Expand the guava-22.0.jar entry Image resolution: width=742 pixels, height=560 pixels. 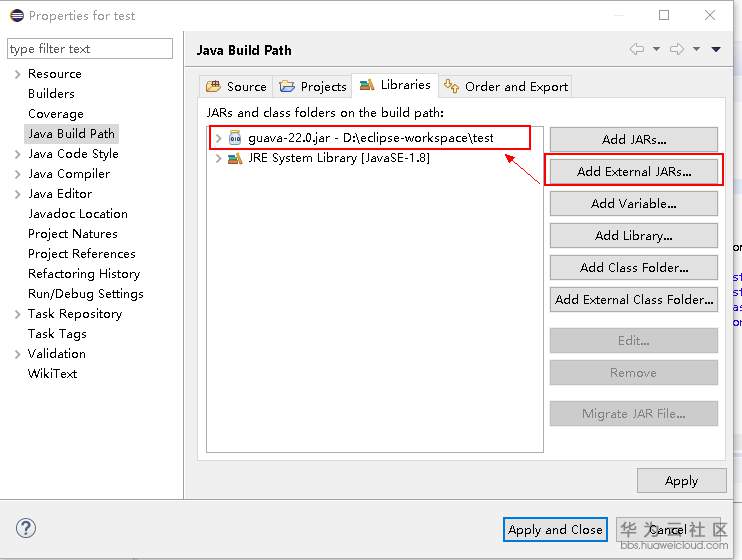[x=218, y=138]
